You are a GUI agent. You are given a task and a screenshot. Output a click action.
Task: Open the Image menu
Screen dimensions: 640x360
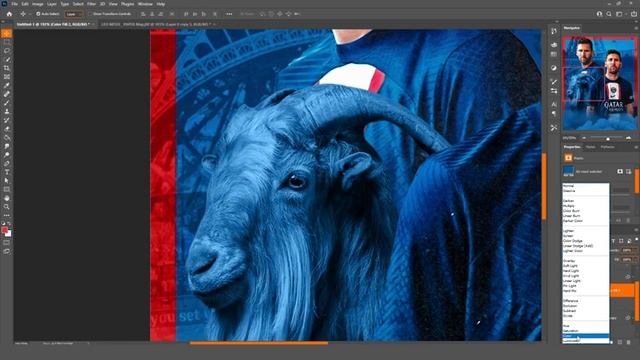37,4
